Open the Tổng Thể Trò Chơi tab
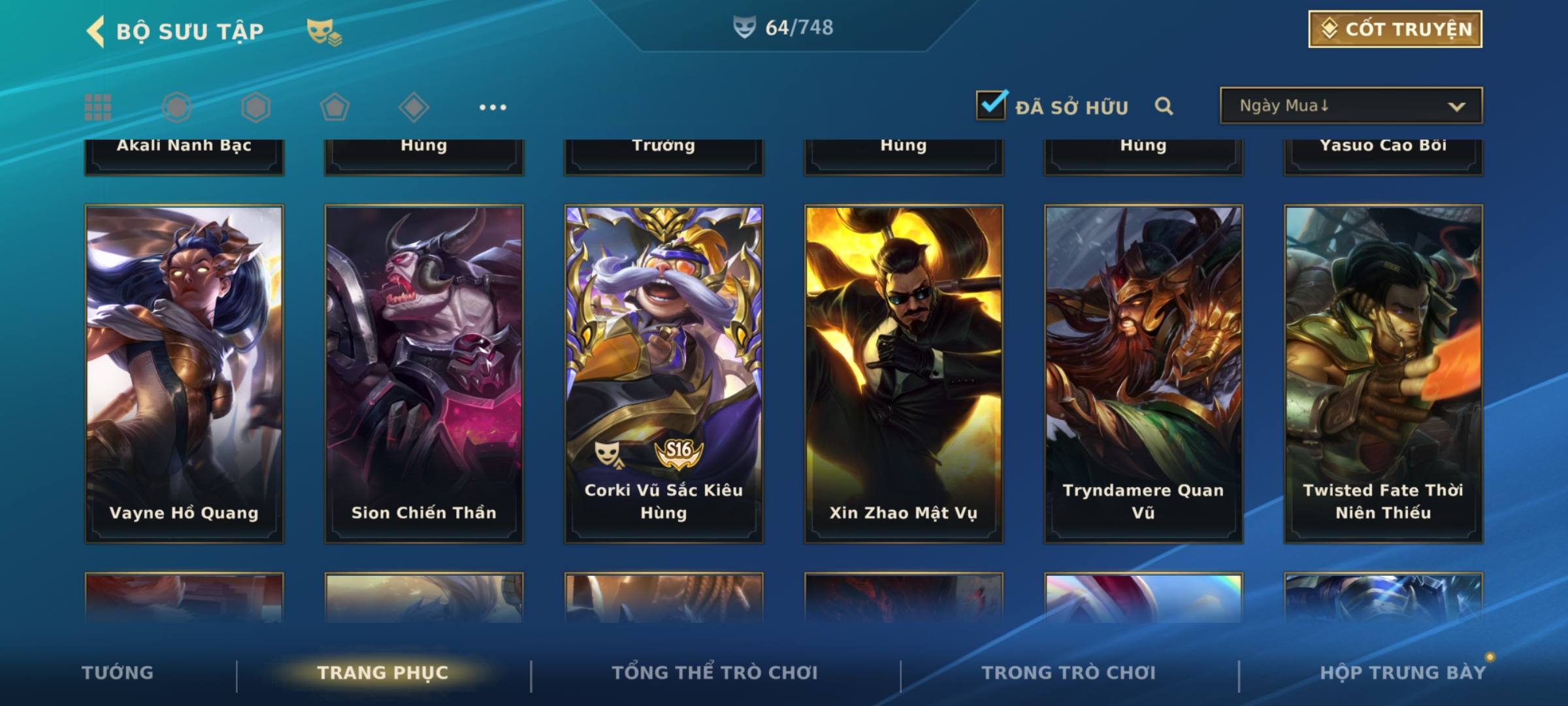The image size is (1568, 706). pyautogui.click(x=715, y=673)
